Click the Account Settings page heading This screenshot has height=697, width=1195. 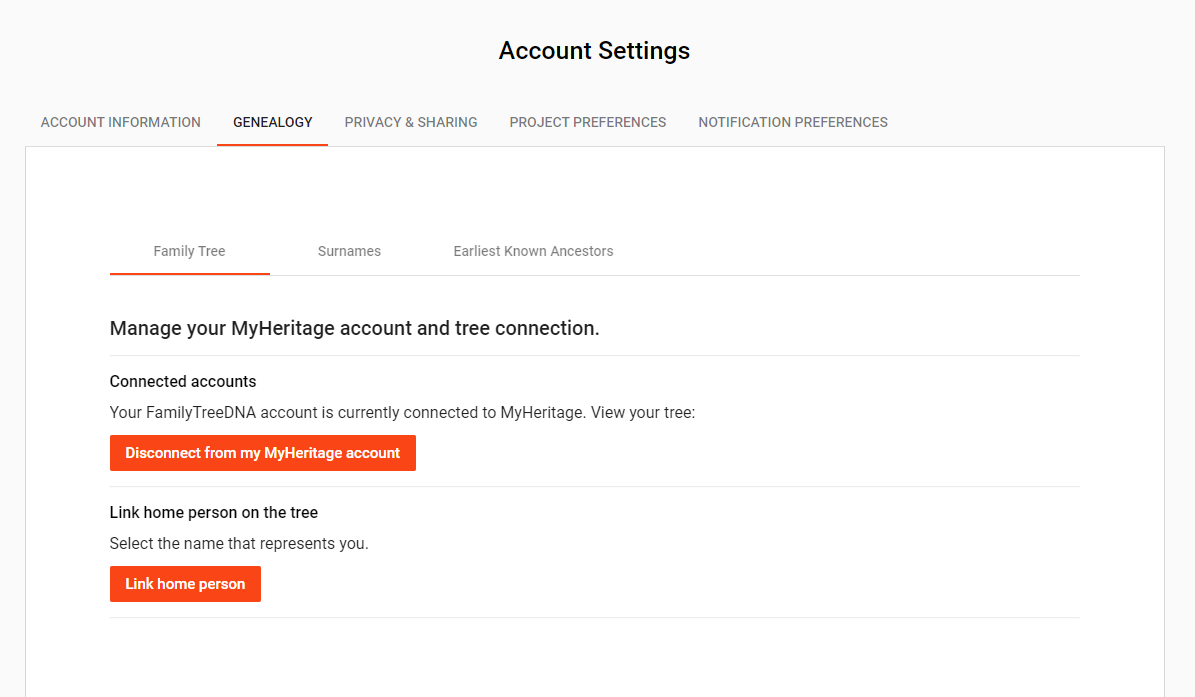click(x=594, y=51)
